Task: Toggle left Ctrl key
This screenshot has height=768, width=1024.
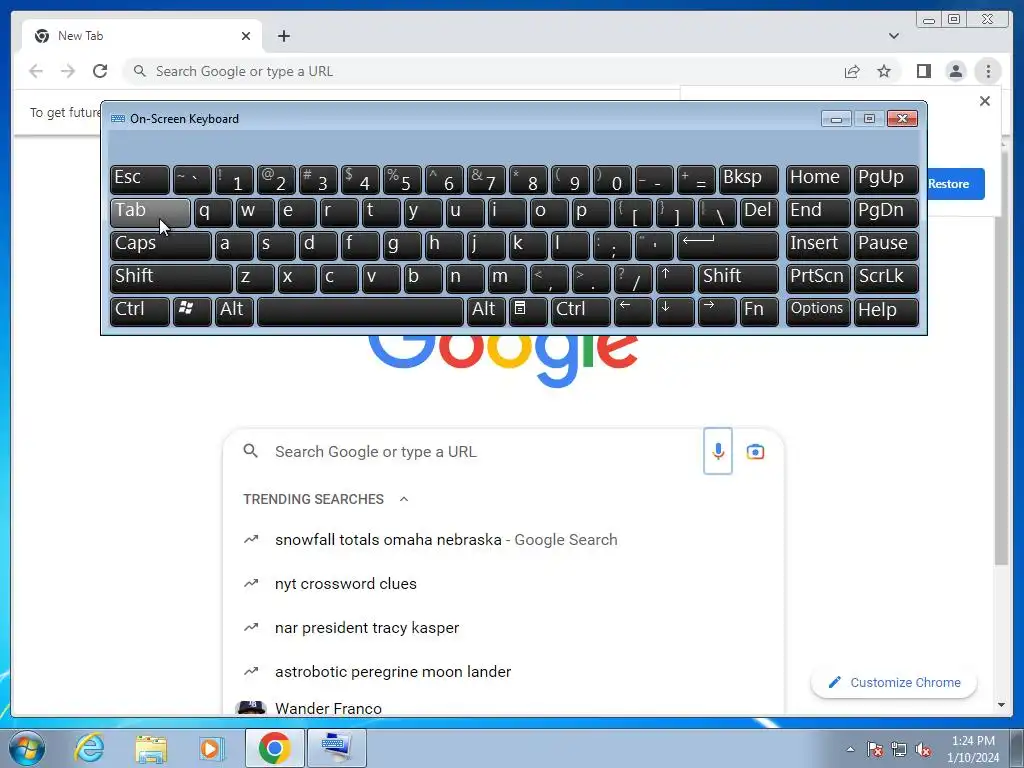Action: tap(140, 311)
